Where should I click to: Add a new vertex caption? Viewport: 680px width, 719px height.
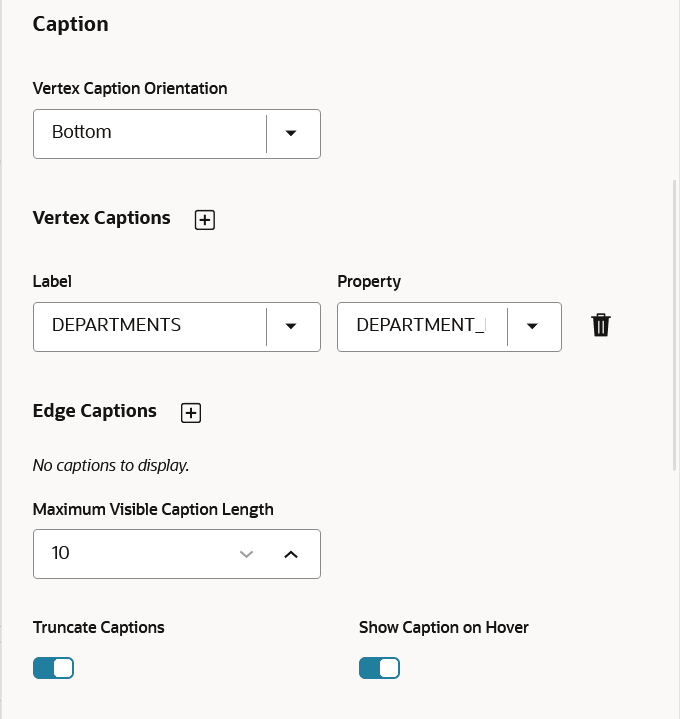[205, 220]
